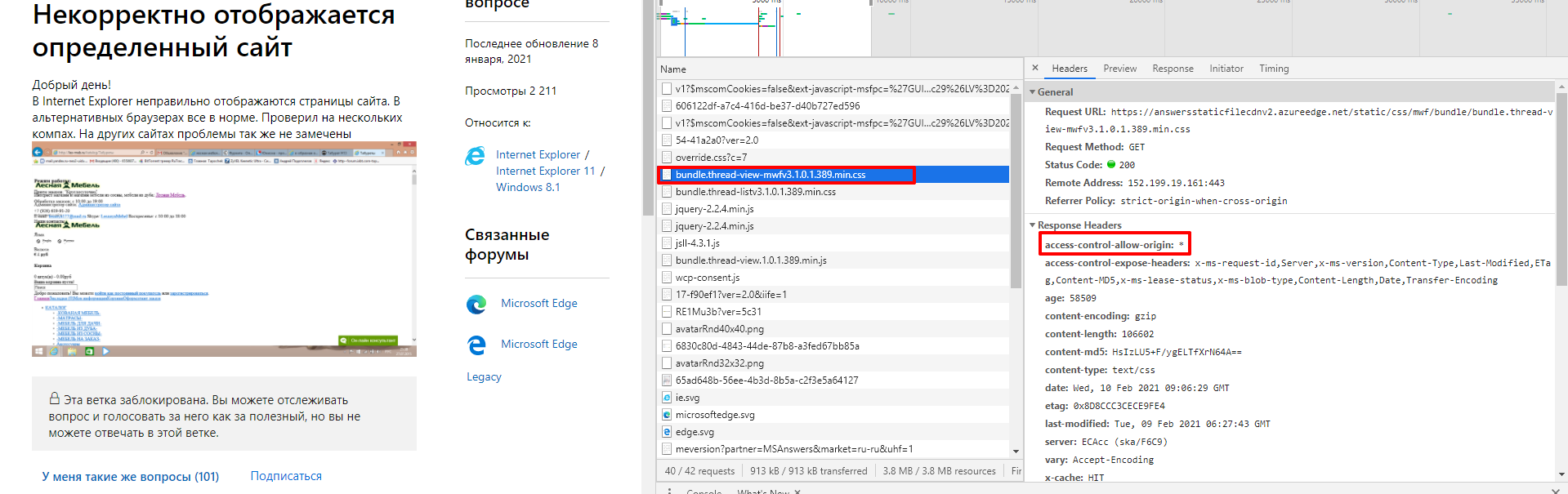The width and height of the screenshot is (1568, 494).
Task: Close the request details panel
Action: [1035, 69]
